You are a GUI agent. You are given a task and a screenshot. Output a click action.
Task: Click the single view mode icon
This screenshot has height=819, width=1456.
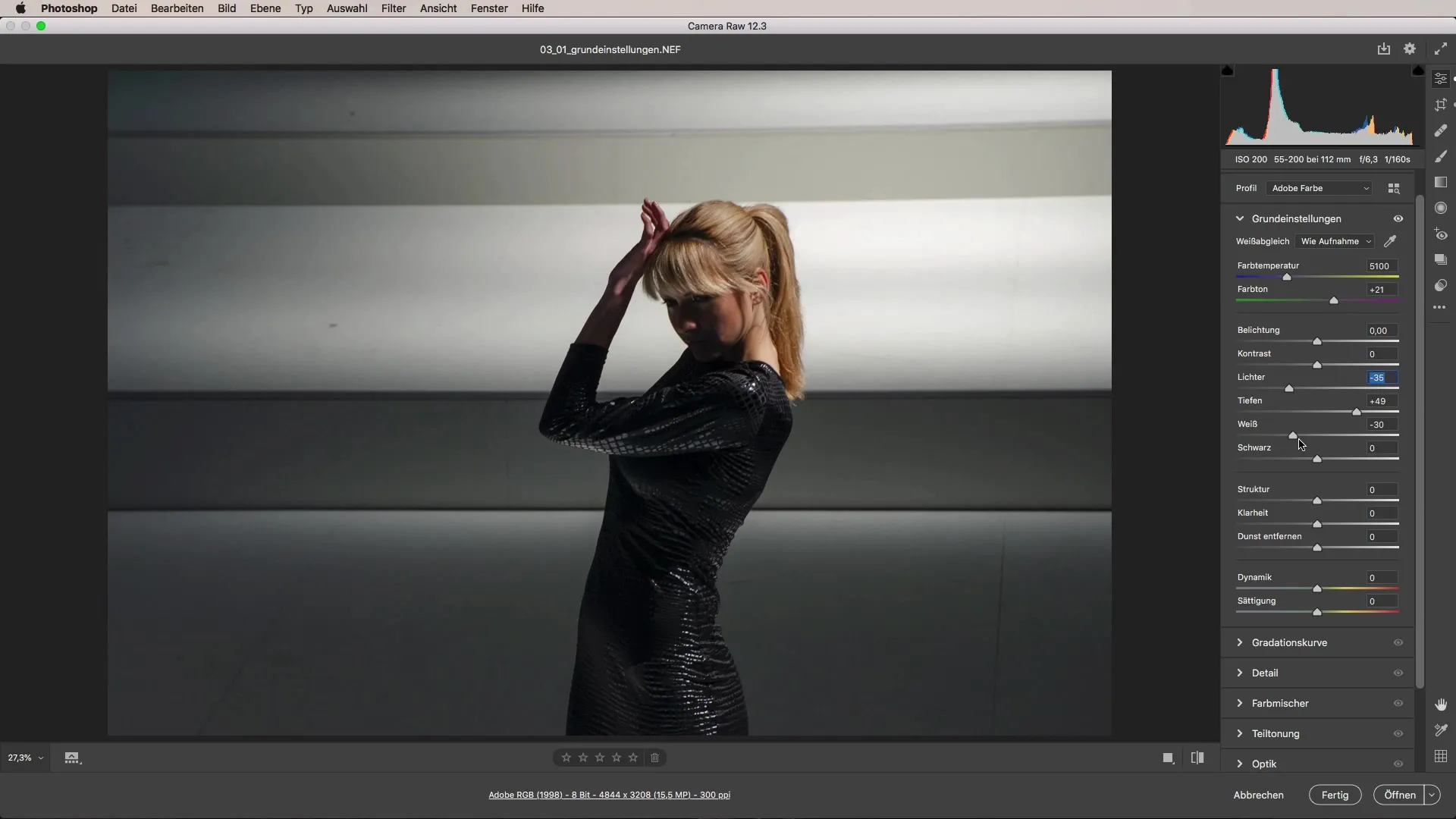click(1169, 758)
